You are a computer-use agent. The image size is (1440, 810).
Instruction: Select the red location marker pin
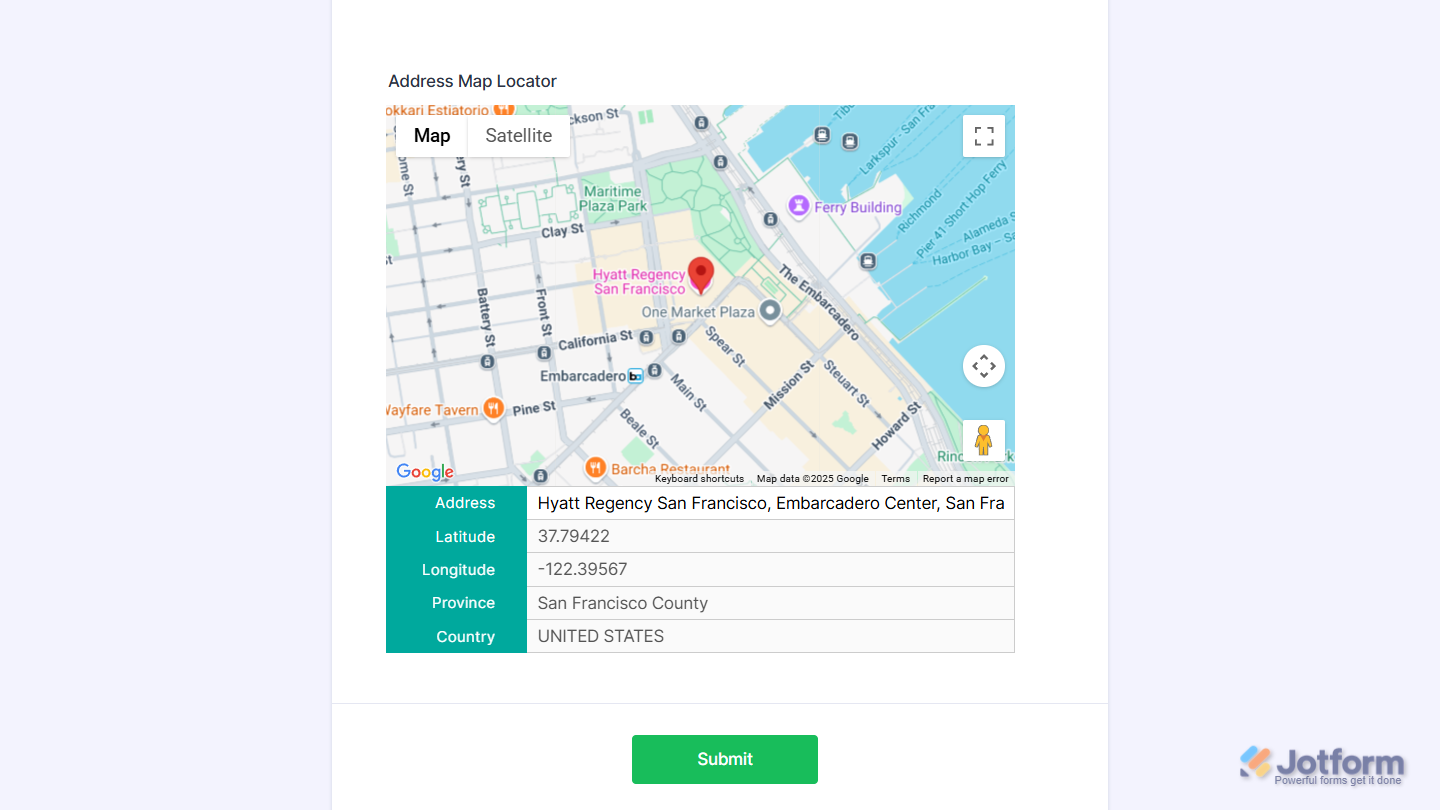click(x=700, y=272)
